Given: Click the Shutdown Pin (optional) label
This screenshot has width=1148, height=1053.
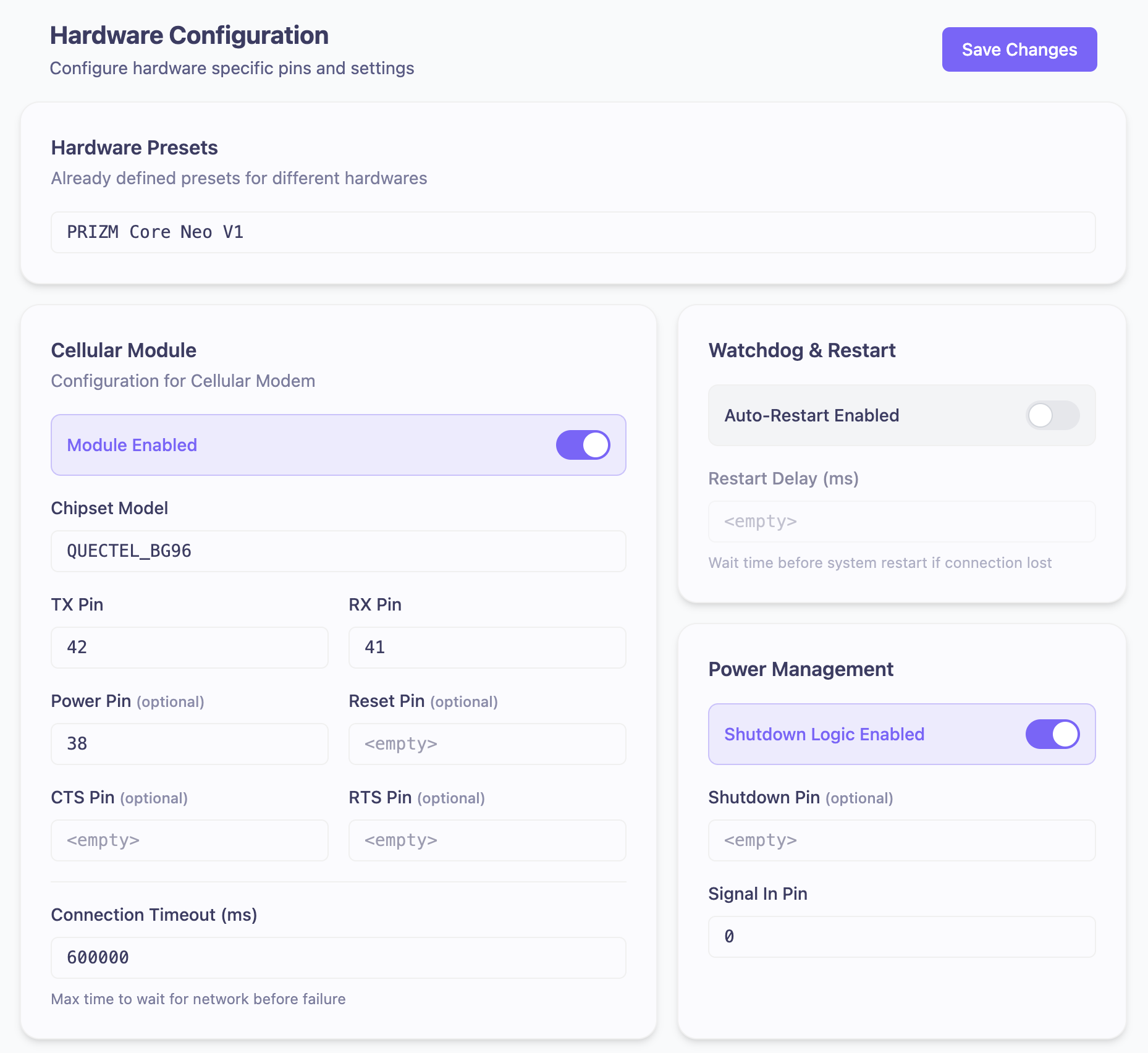Looking at the screenshot, I should 801,797.
